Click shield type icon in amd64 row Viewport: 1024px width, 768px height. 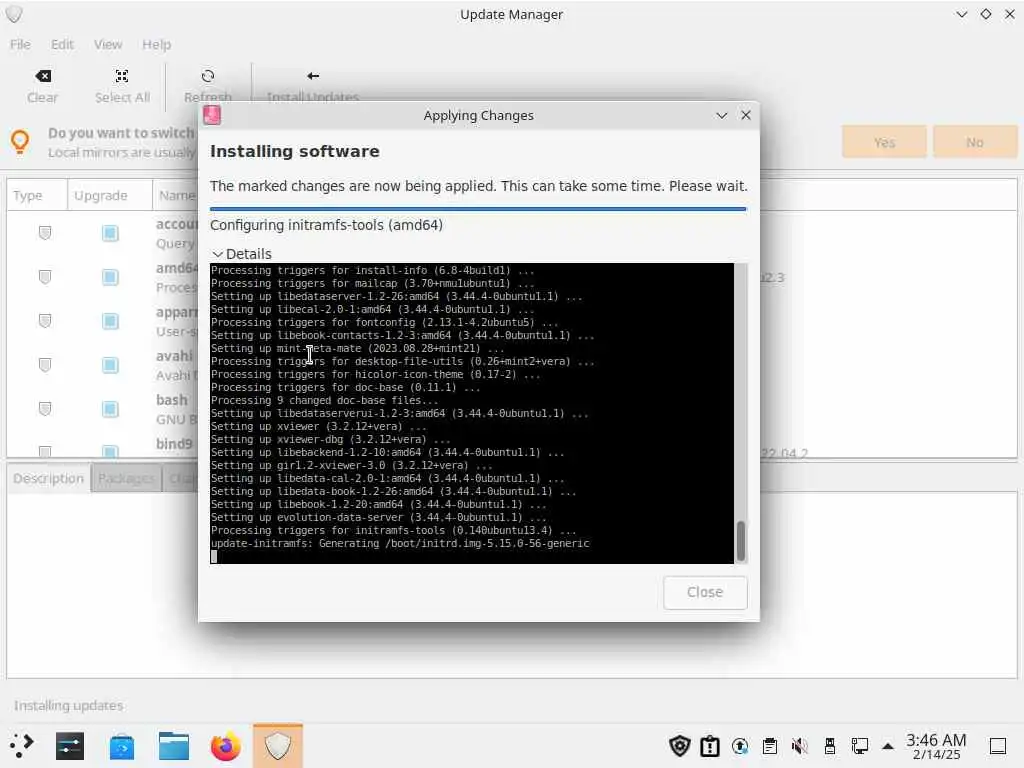44,277
